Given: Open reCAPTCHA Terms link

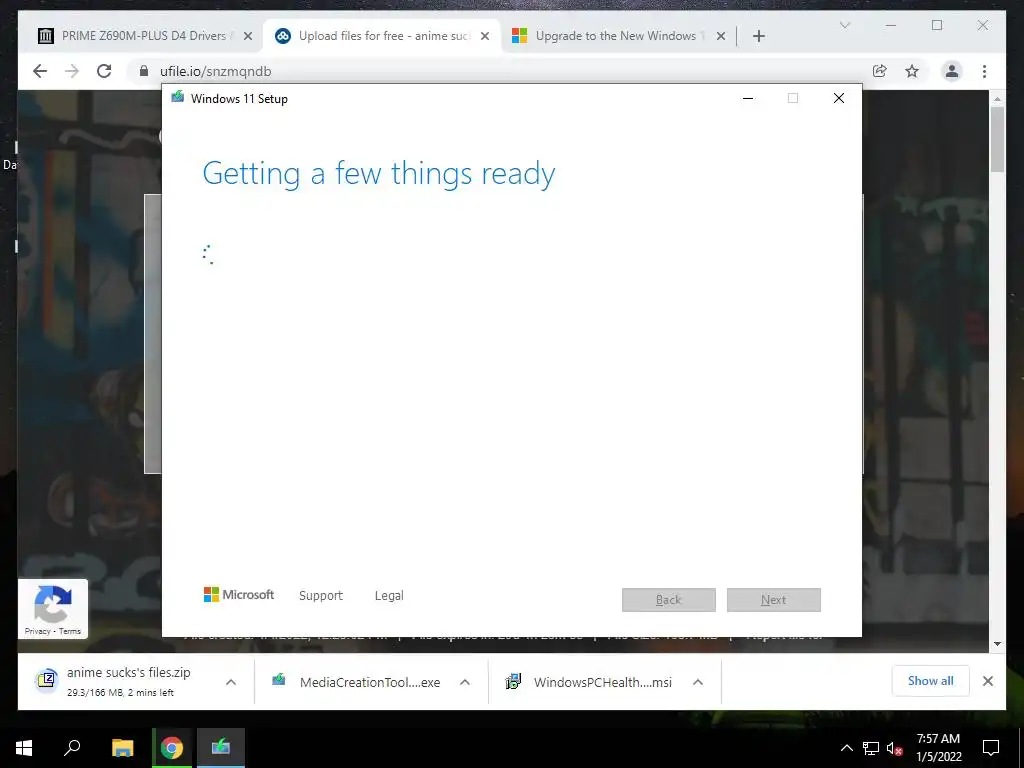Looking at the screenshot, I should coord(70,631).
